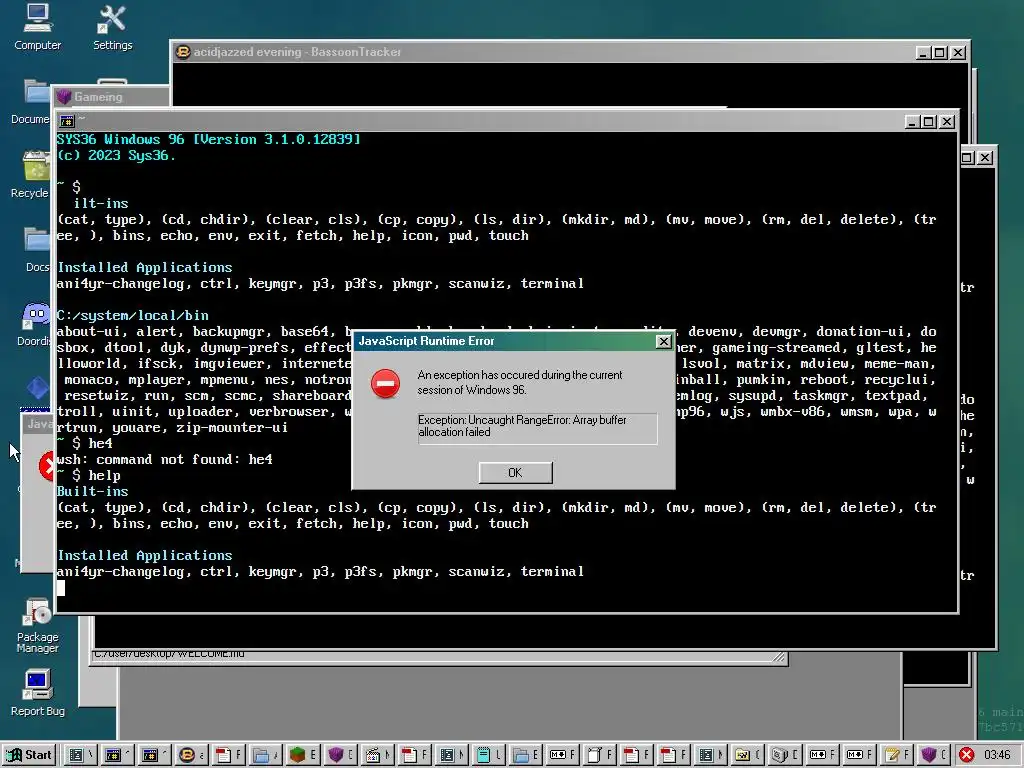
Task: Open the Discord-style Doordis desktop icon
Action: coord(34,325)
